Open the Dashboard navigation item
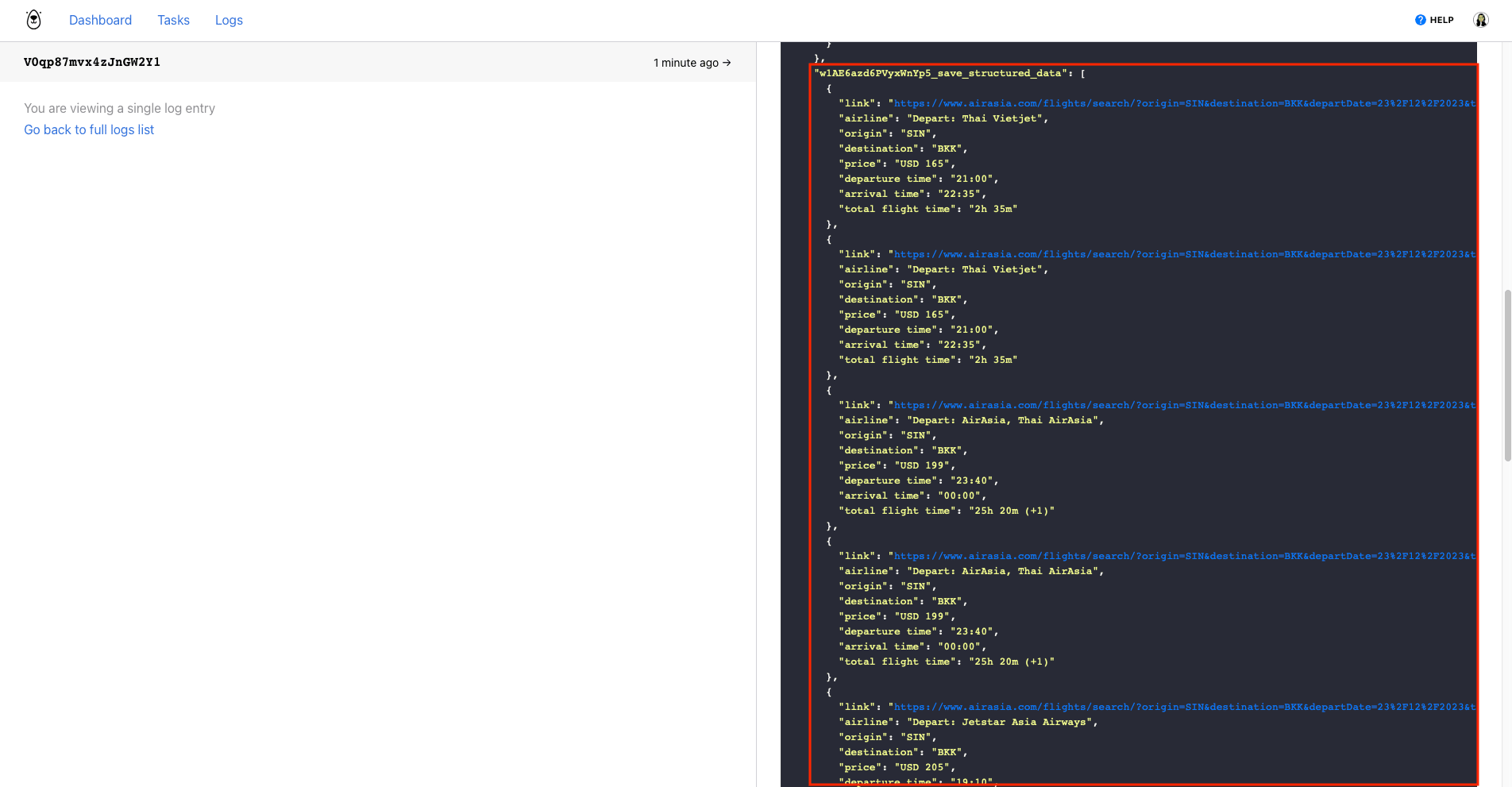1512x787 pixels. click(x=100, y=20)
